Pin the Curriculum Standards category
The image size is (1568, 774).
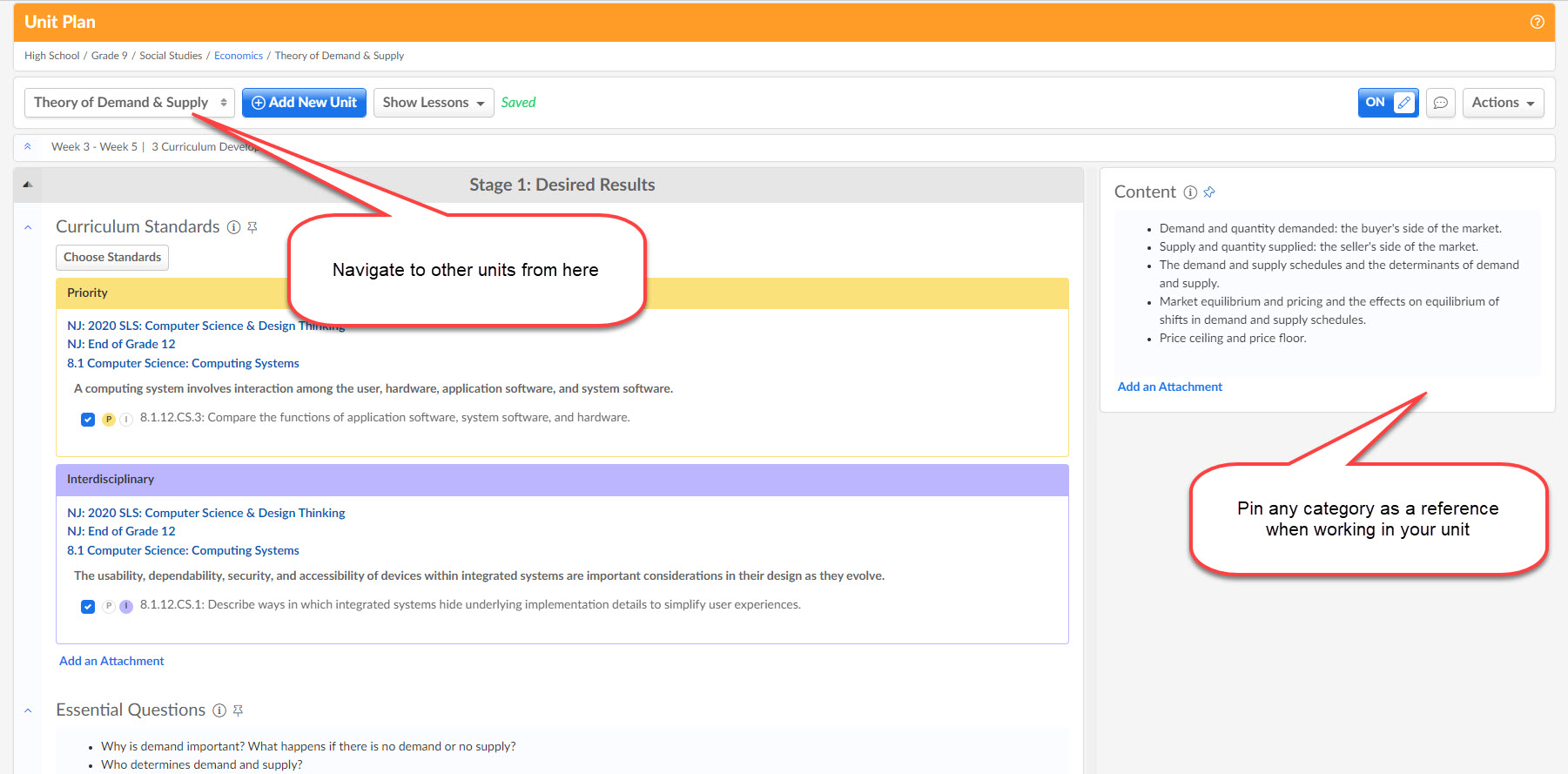[x=252, y=227]
